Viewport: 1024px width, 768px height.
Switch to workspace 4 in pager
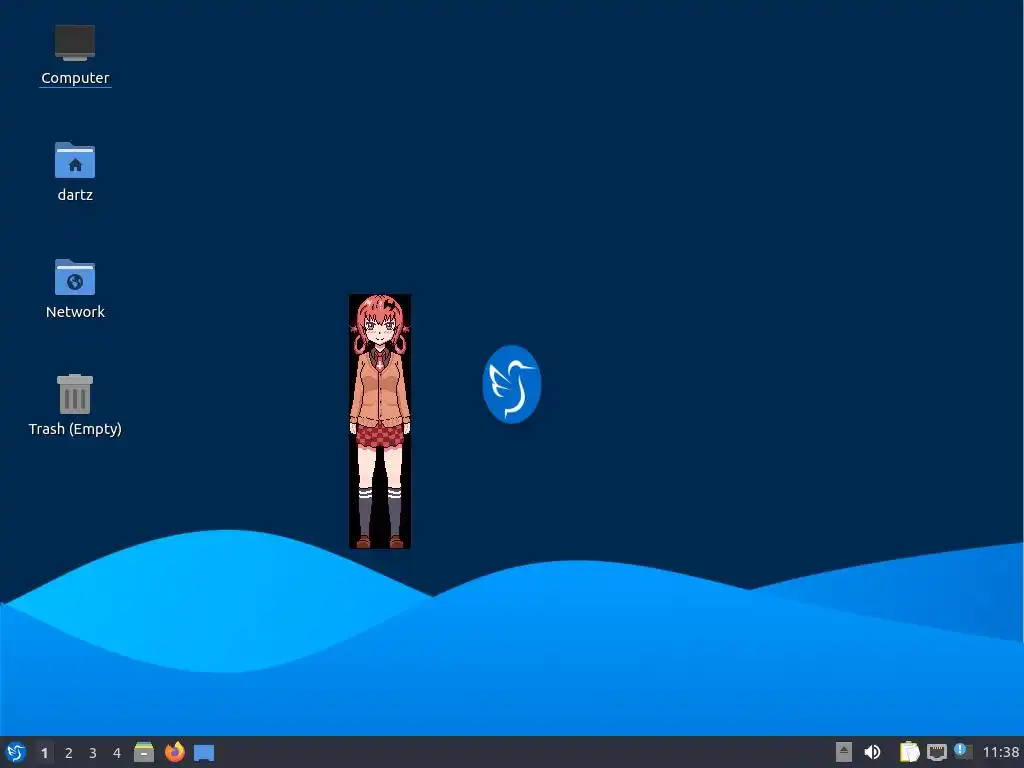[117, 753]
